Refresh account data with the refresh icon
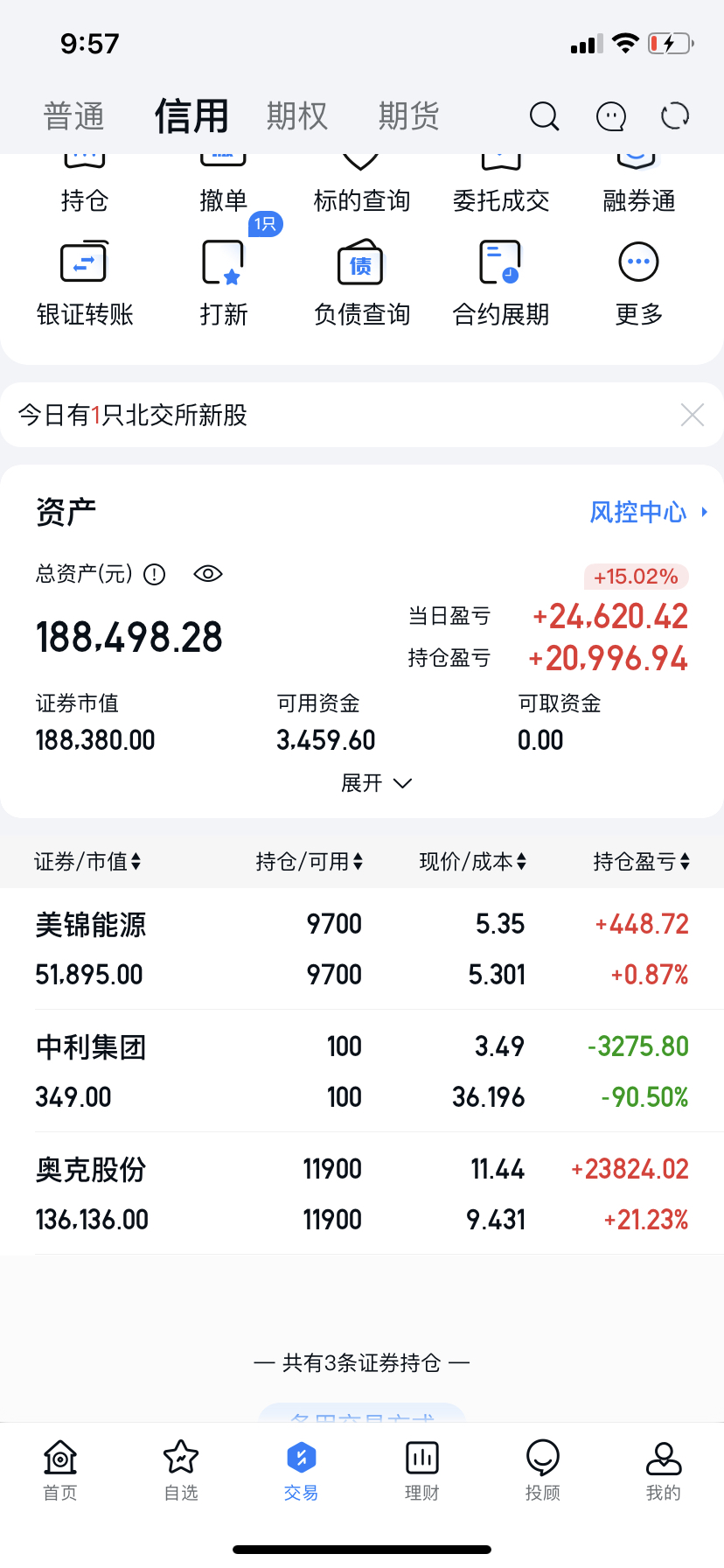This screenshot has height=1568, width=724. (675, 116)
